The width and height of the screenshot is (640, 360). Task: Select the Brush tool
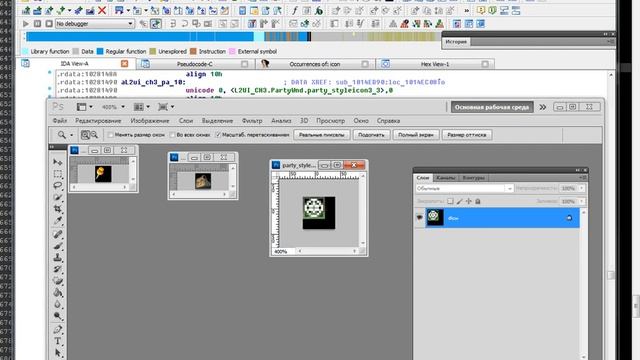[x=58, y=246]
